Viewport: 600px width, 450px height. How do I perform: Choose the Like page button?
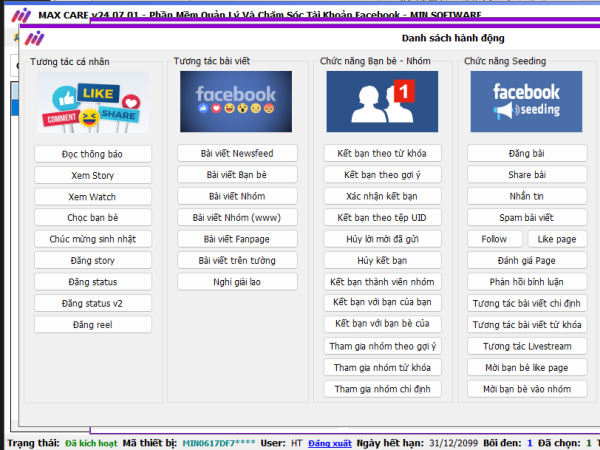tap(557, 239)
